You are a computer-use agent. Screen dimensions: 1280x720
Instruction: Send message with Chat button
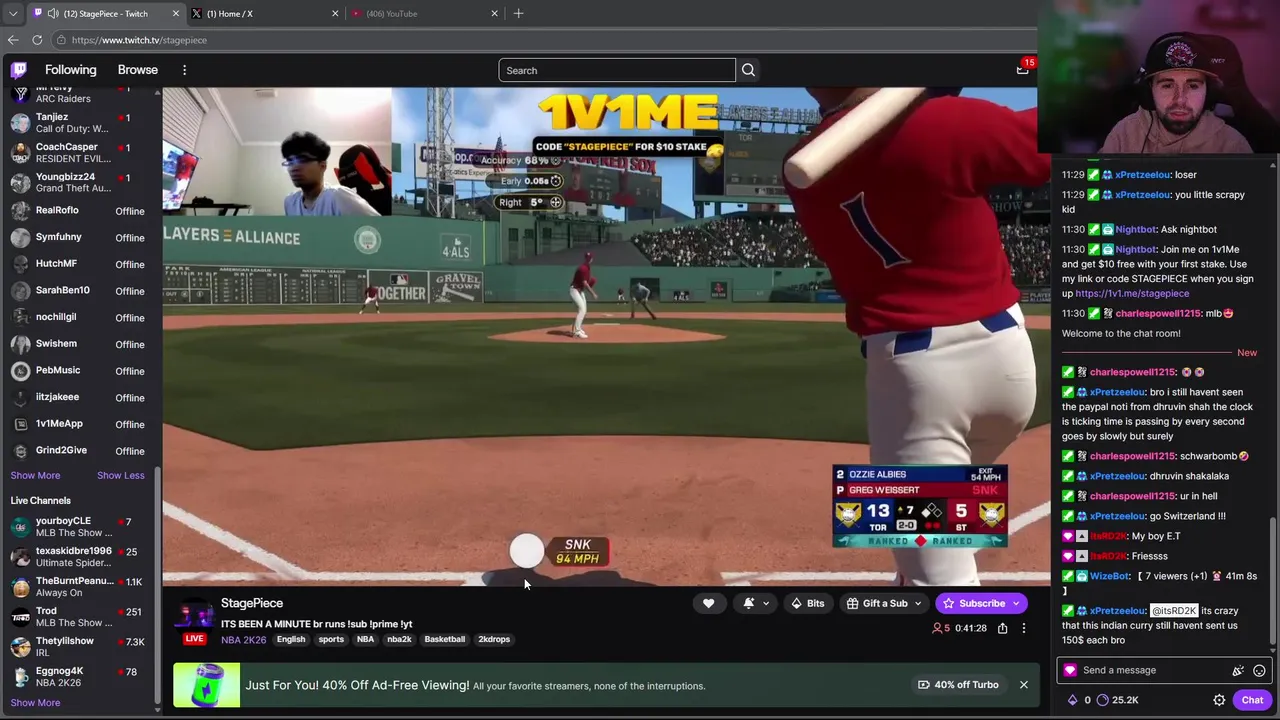point(1252,700)
